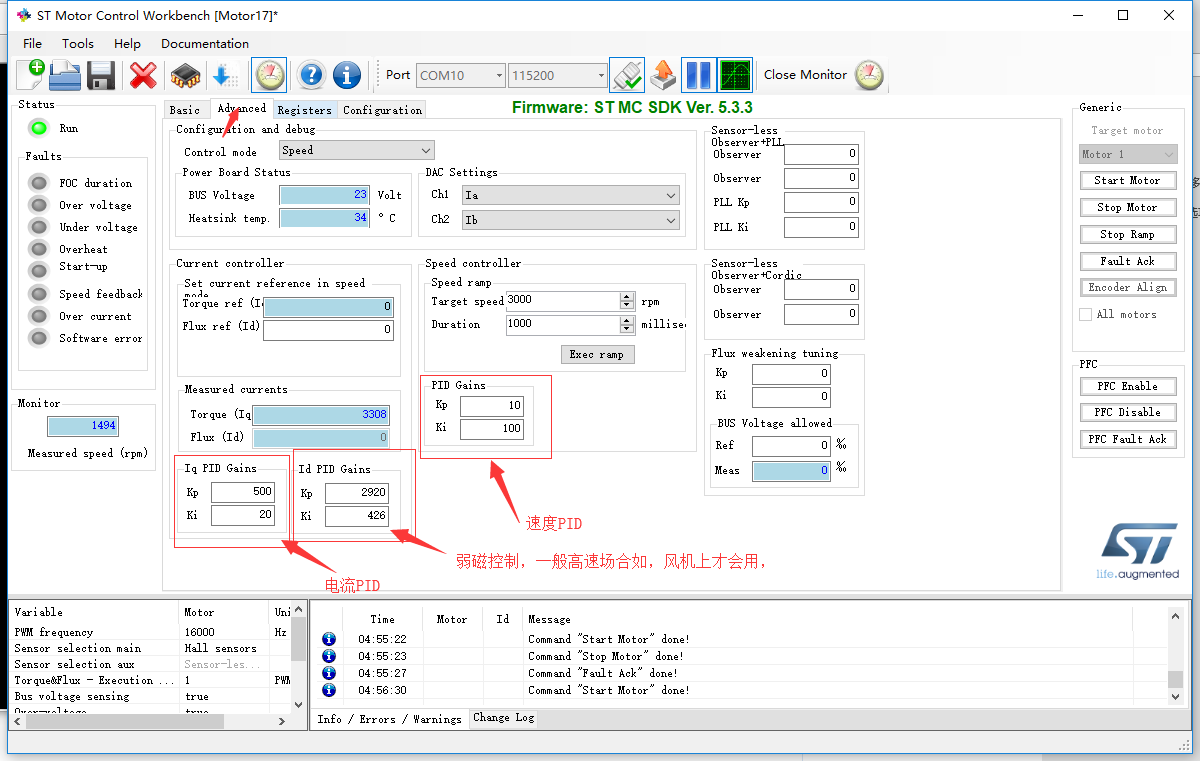Viewport: 1200px width, 761px height.
Task: Open the Tools menu
Action: point(76,43)
